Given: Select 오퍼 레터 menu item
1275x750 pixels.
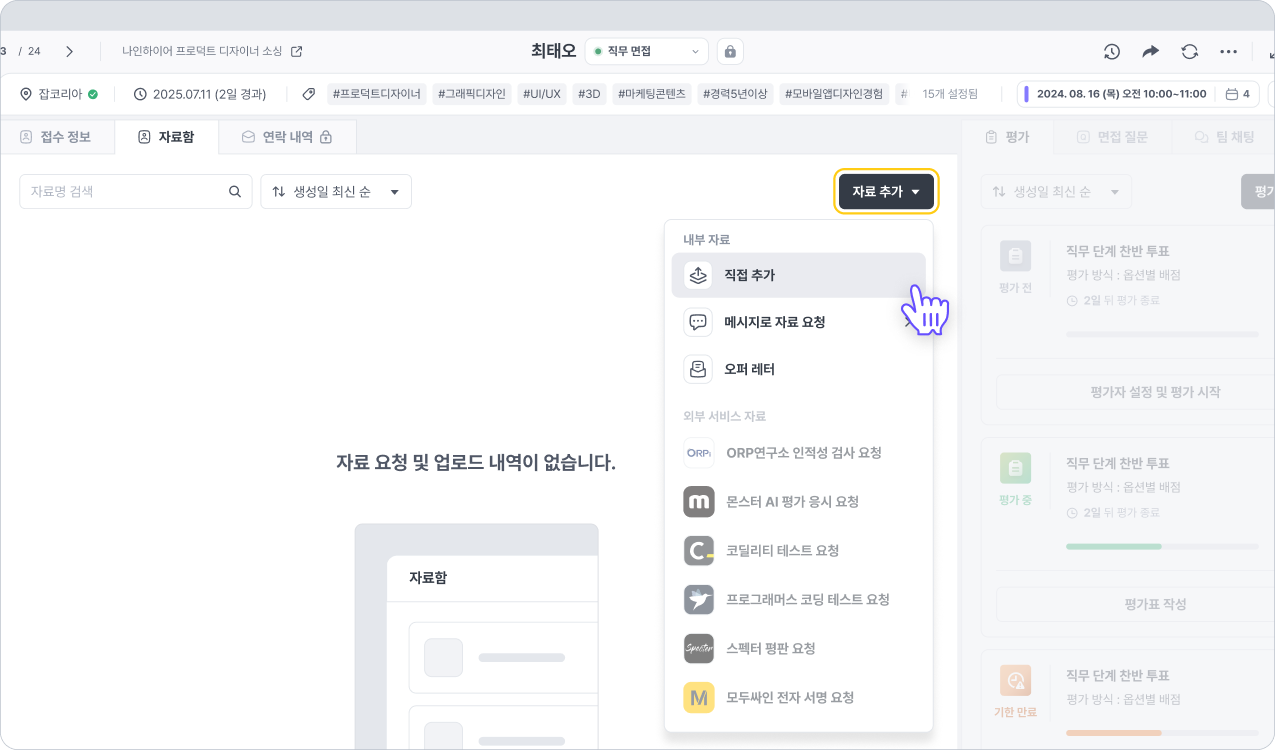Looking at the screenshot, I should pos(799,369).
